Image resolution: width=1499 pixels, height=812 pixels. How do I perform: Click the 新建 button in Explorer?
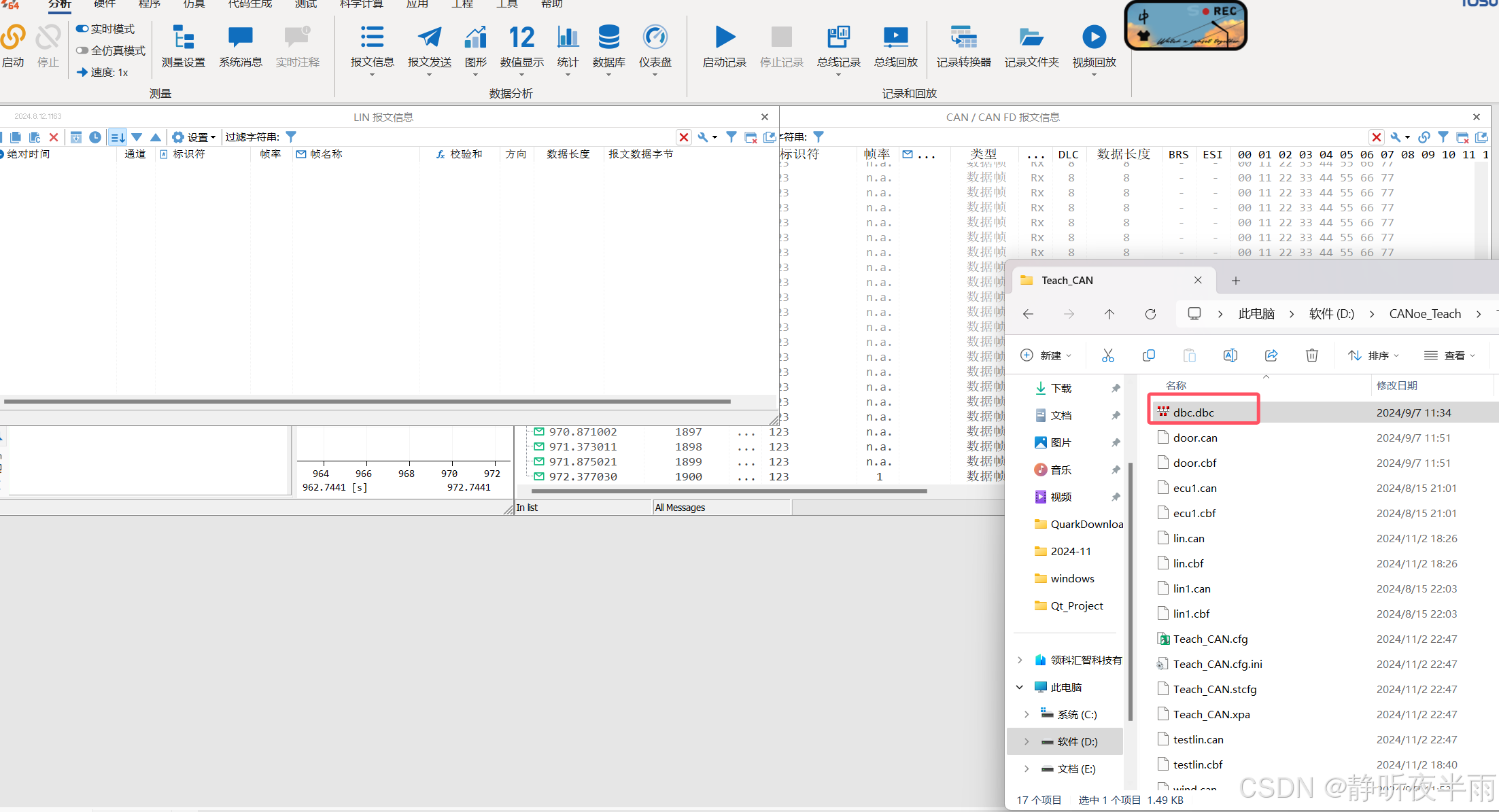click(1046, 355)
